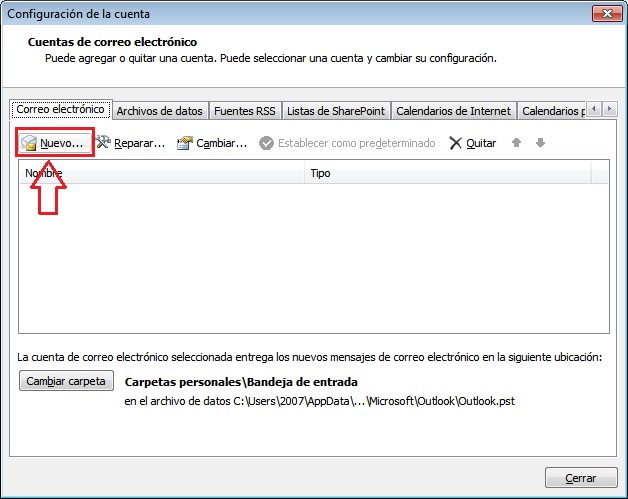Click the Cambiar account icon
Image resolution: width=628 pixels, height=499 pixels.
[185, 143]
